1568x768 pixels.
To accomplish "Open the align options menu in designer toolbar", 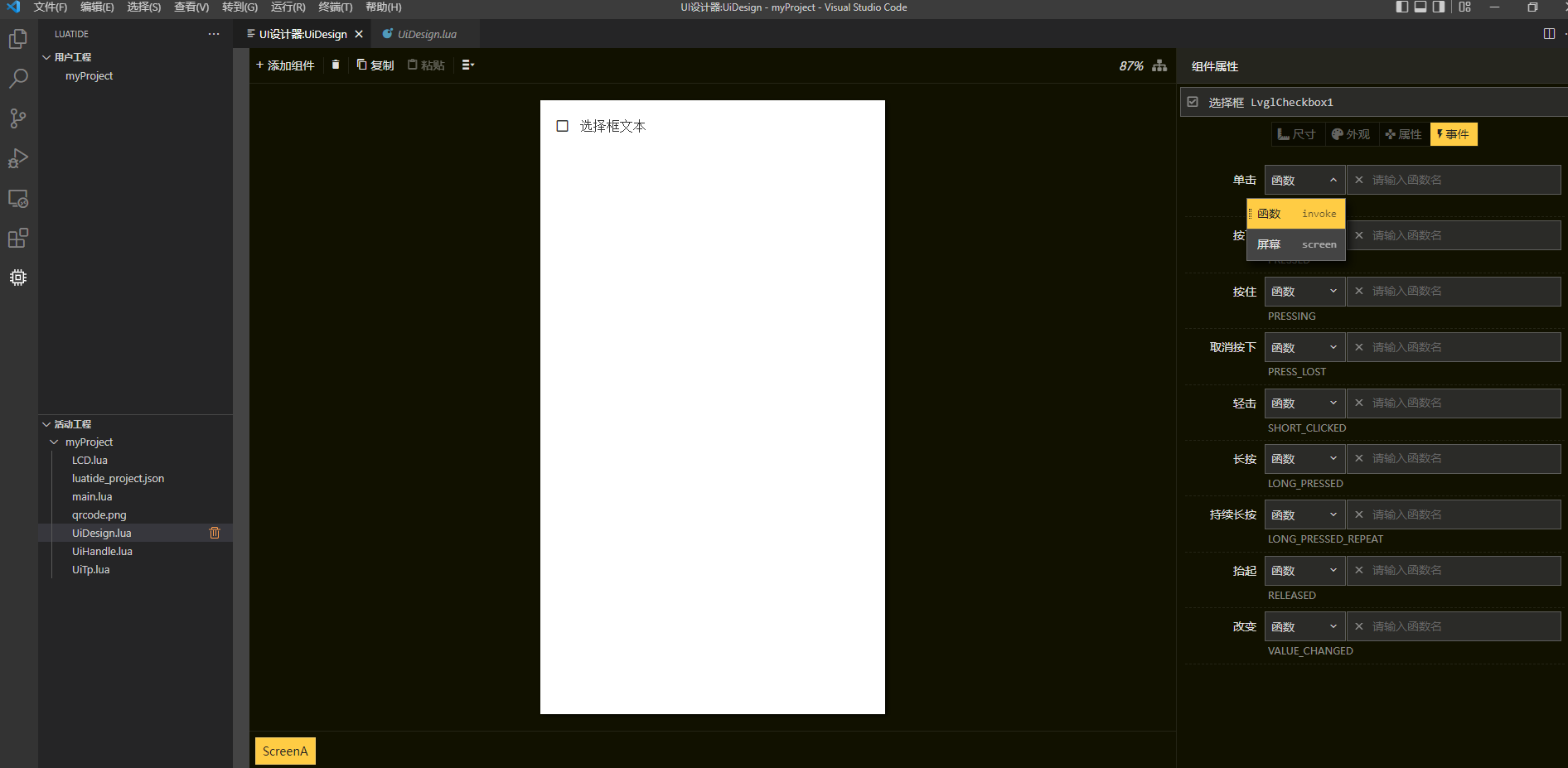I will (x=468, y=65).
